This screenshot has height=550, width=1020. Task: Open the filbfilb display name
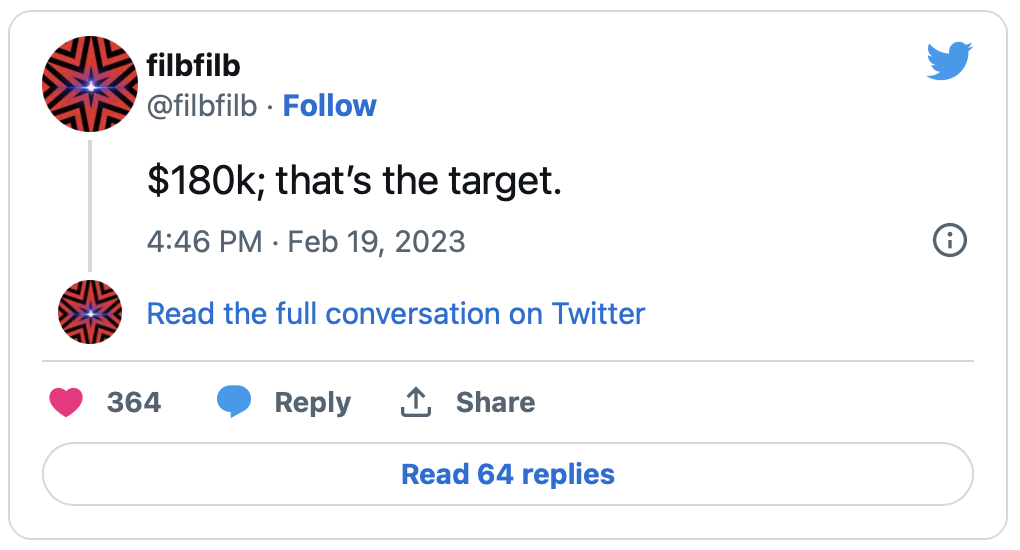pyautogui.click(x=194, y=66)
